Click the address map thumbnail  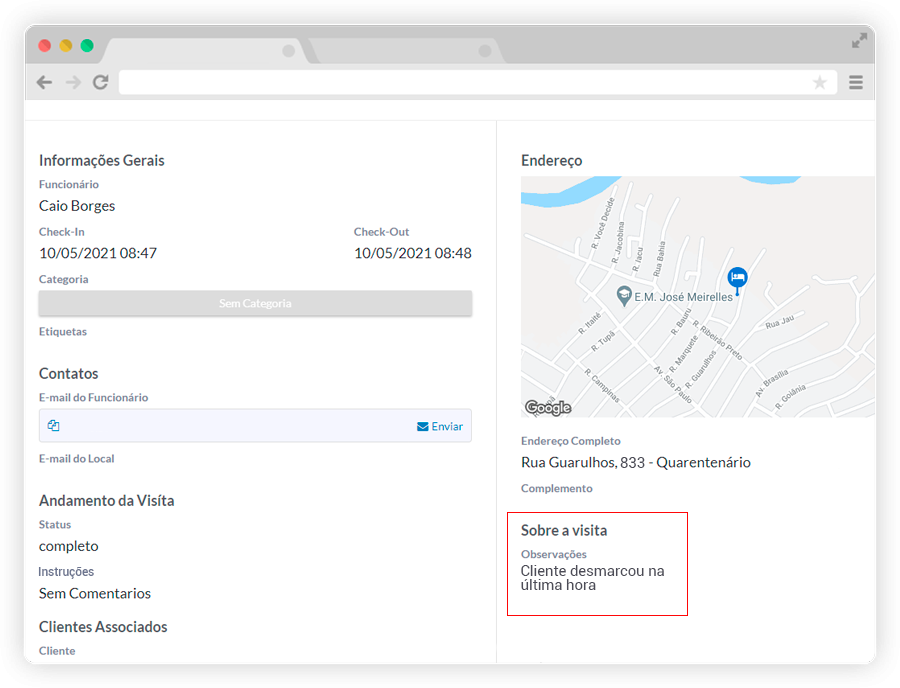click(x=698, y=297)
